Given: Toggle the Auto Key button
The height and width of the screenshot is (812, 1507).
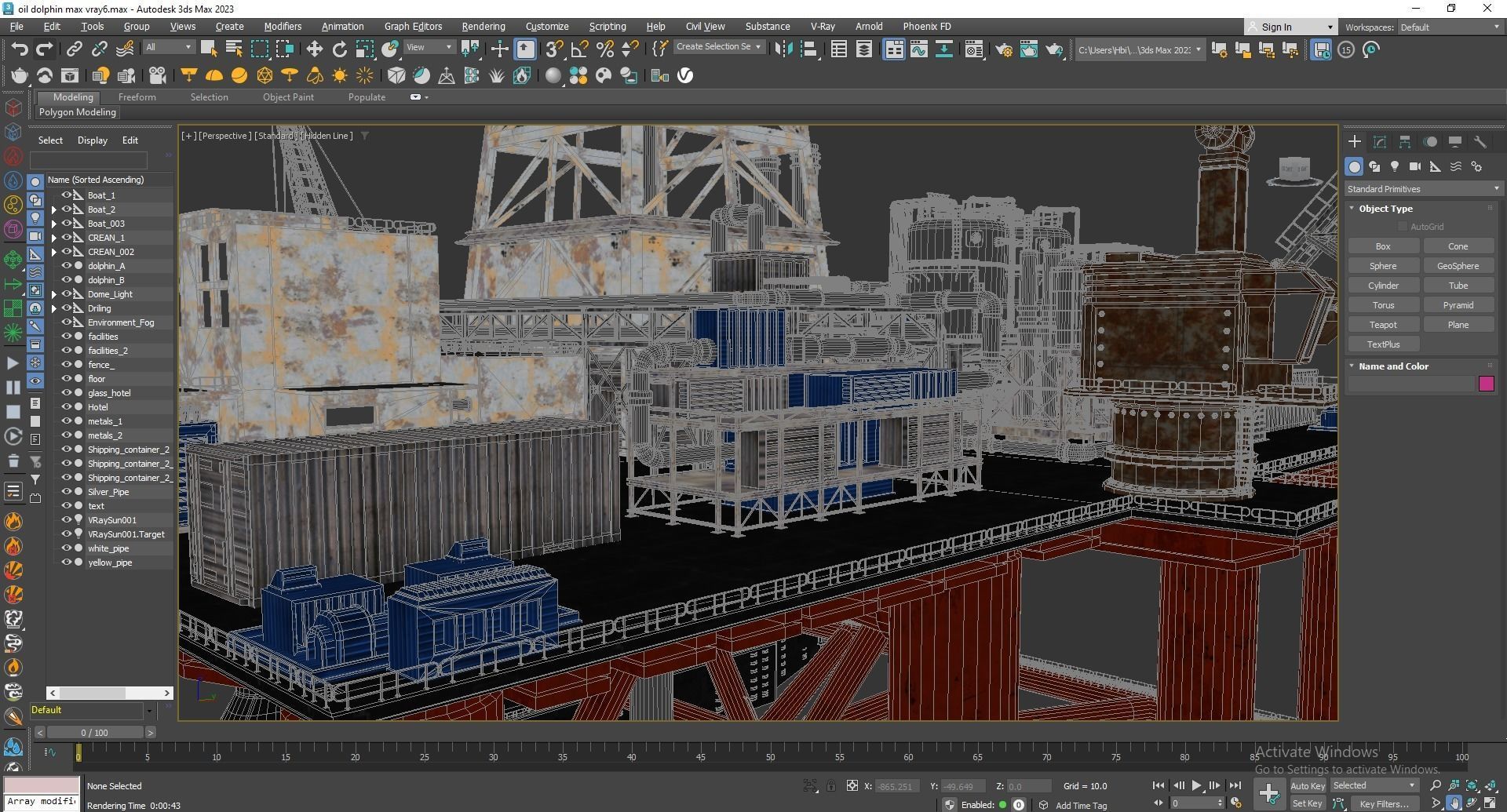Looking at the screenshot, I should (x=1307, y=785).
